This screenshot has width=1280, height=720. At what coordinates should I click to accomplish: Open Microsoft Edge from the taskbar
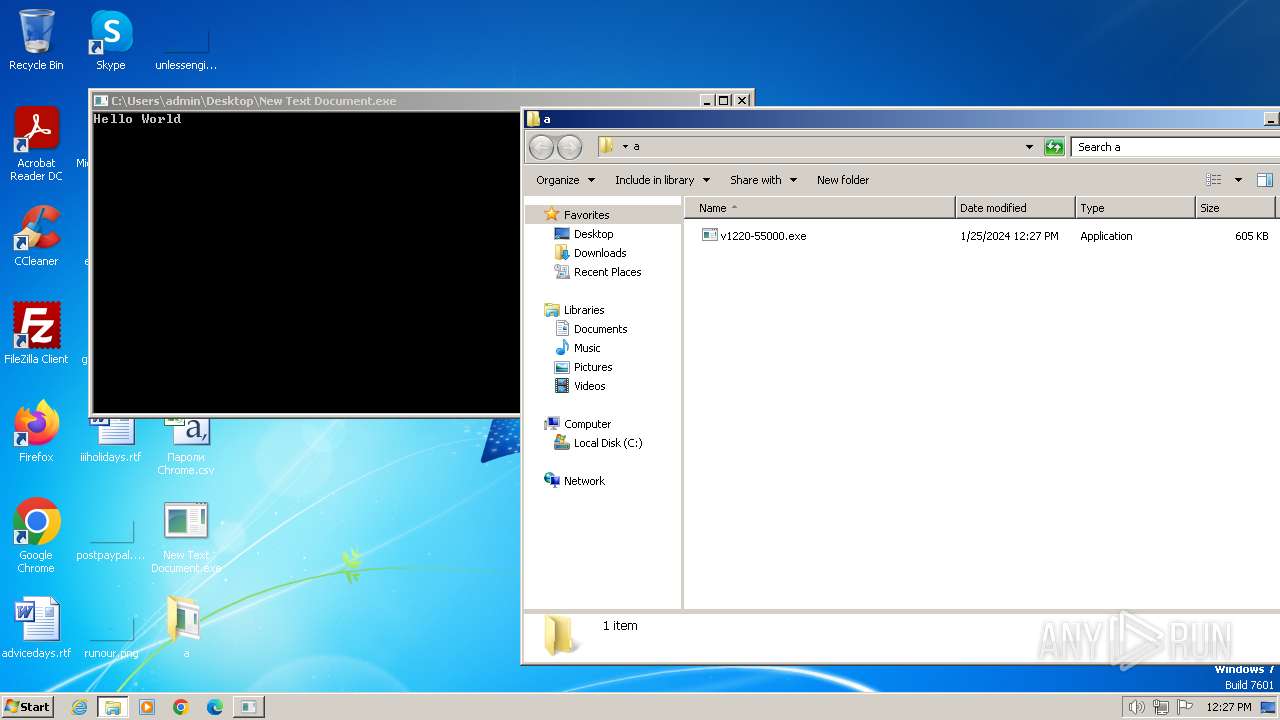coord(214,707)
